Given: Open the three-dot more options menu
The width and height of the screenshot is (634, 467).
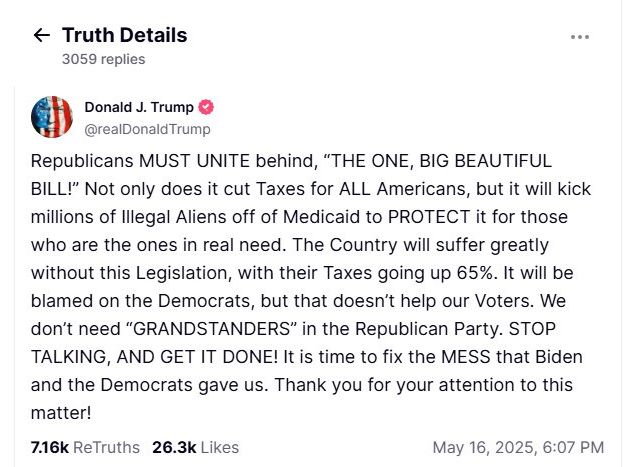Looking at the screenshot, I should [579, 37].
